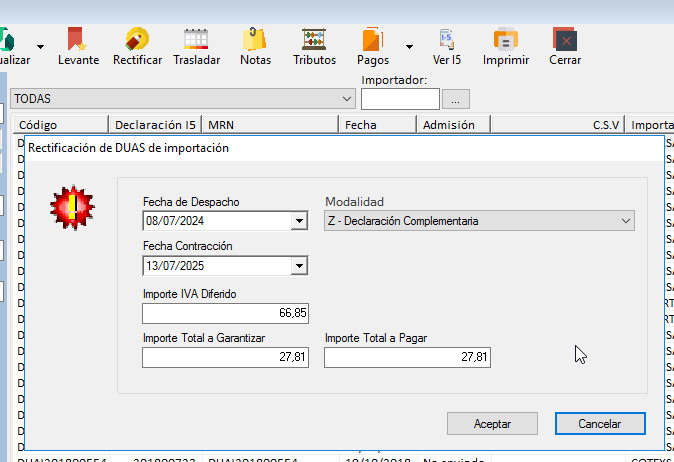Click the Trasladar calendar icon

[196, 40]
